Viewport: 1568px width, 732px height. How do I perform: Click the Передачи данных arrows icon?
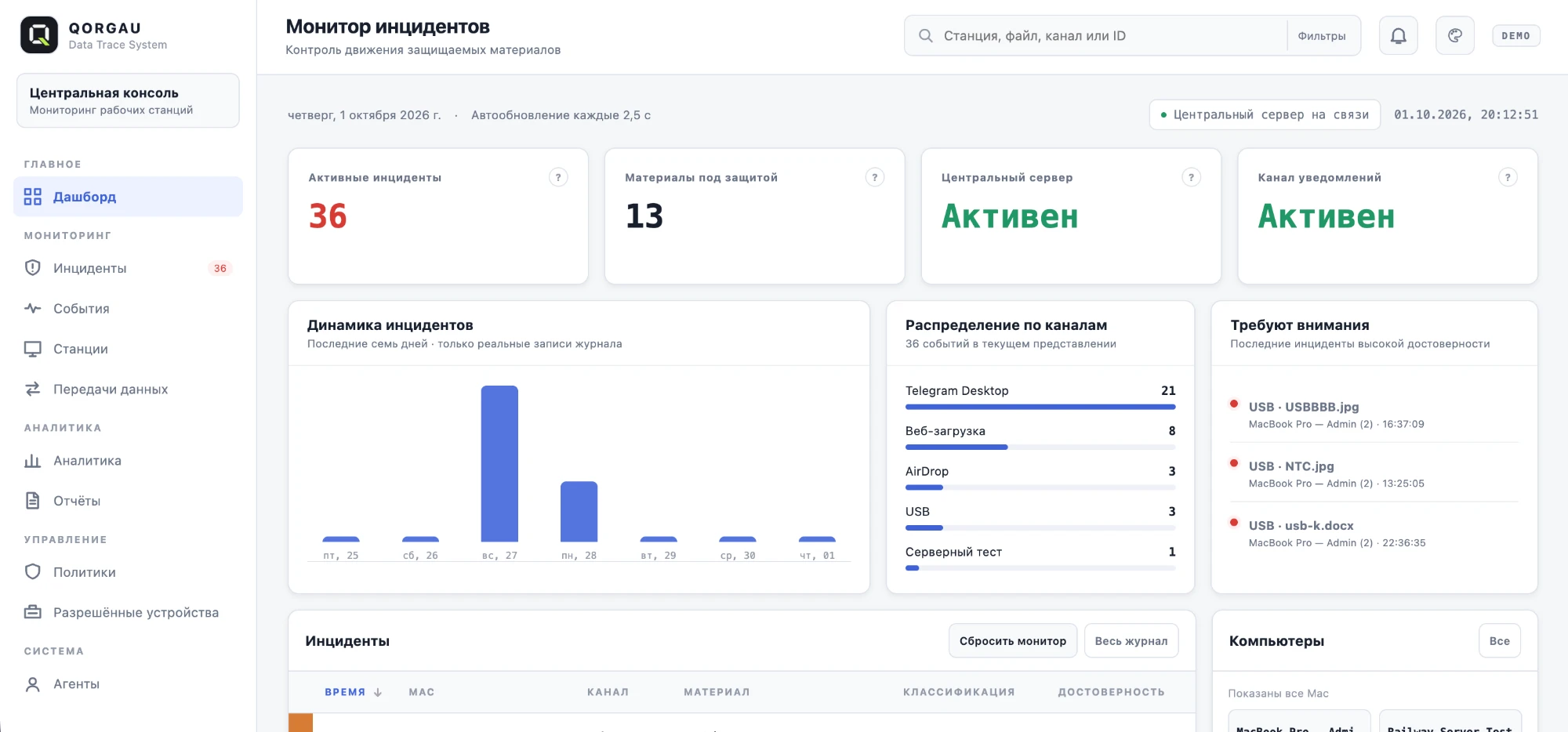pos(32,390)
